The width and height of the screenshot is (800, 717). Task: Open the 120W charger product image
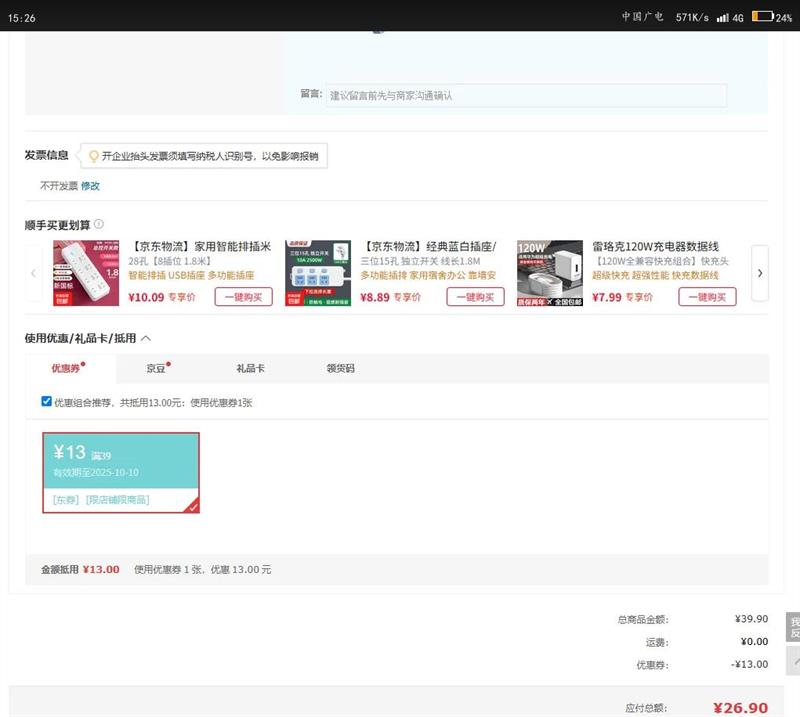[x=549, y=273]
